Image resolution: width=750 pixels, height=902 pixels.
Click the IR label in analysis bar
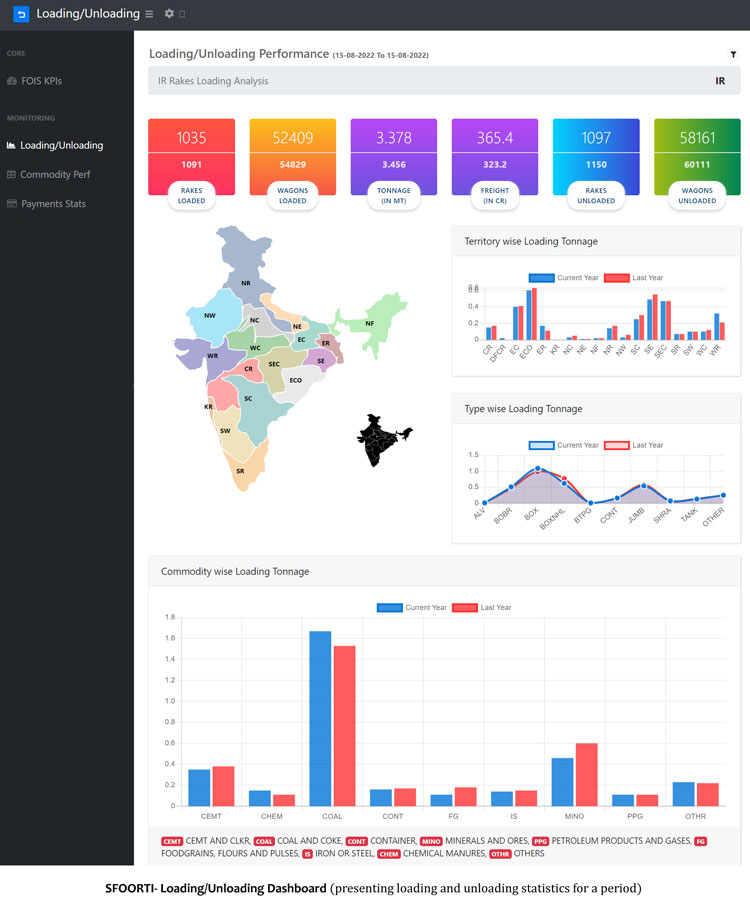(720, 81)
